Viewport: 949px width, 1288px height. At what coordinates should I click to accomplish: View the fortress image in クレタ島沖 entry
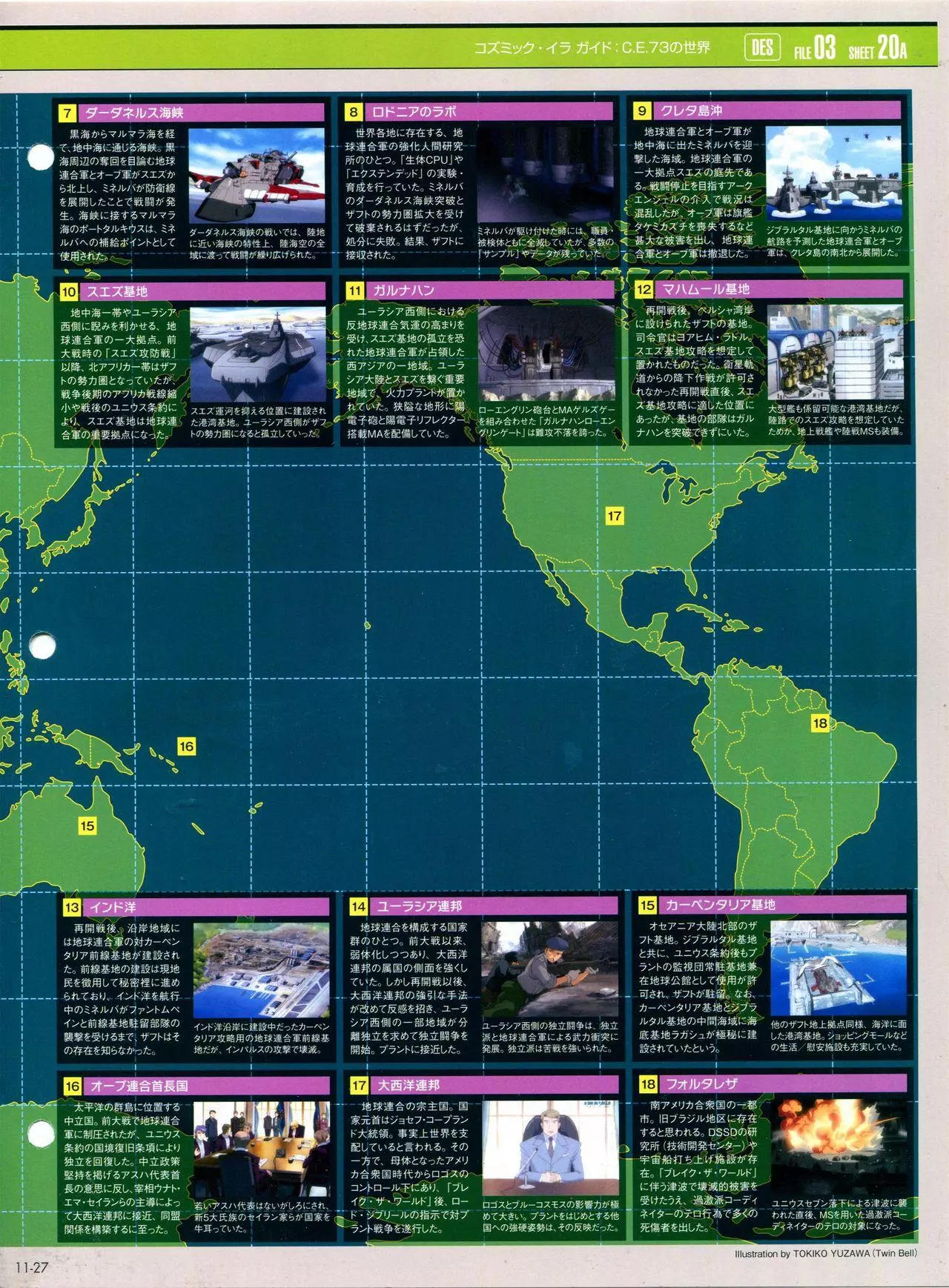[x=833, y=173]
